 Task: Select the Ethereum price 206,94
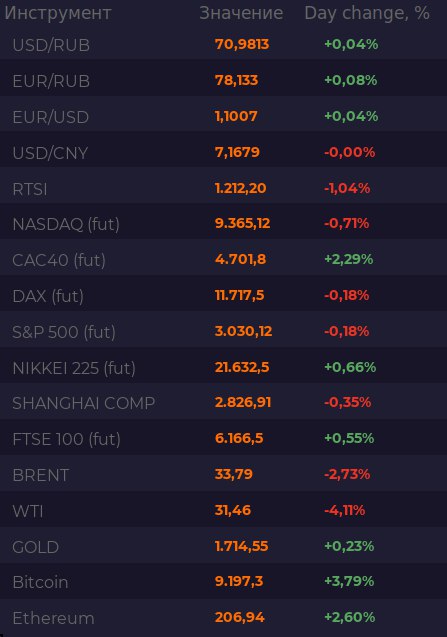tap(240, 618)
